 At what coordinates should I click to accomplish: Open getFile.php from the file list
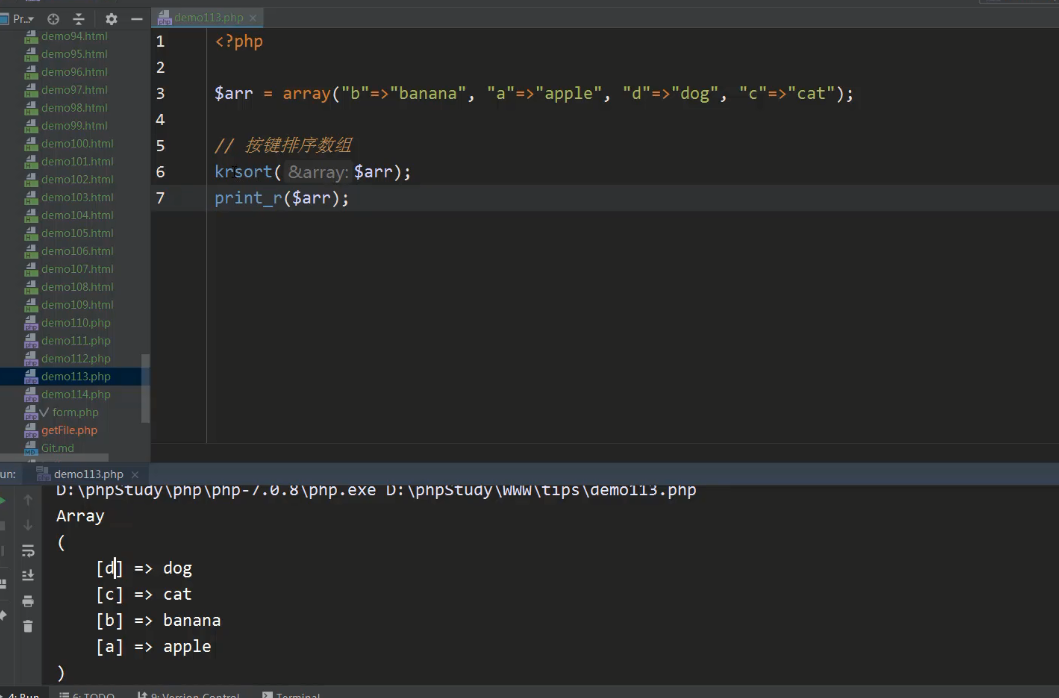pyautogui.click(x=69, y=430)
